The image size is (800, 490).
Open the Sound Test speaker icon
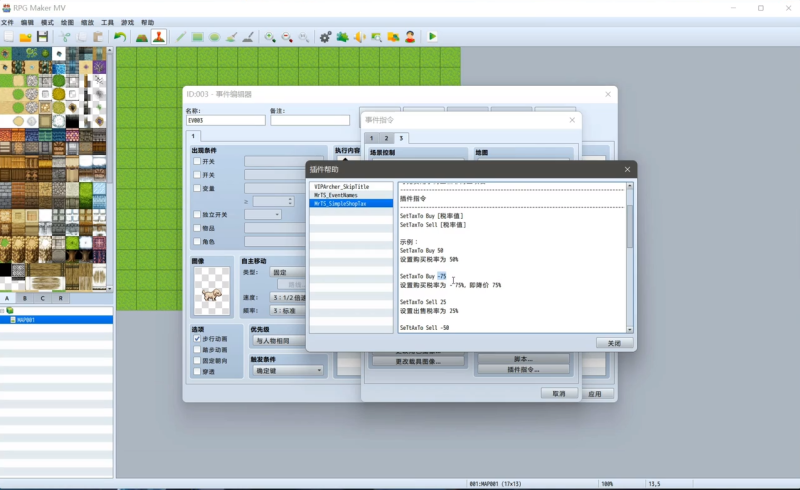click(x=359, y=37)
